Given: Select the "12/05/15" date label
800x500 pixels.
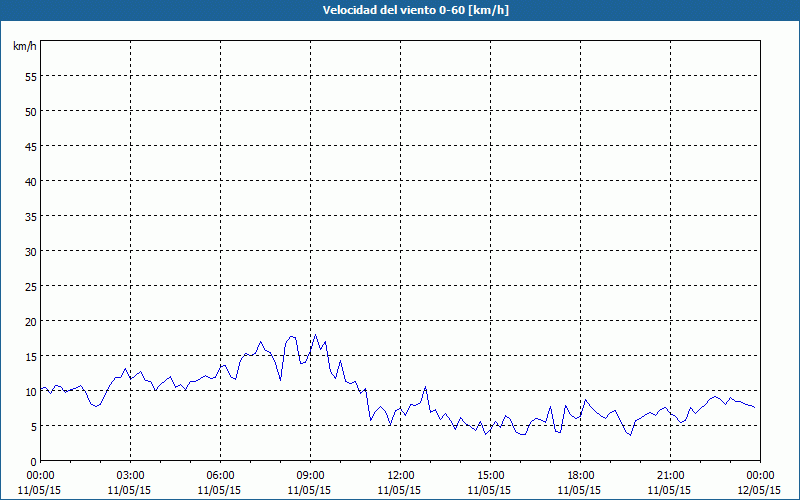Looking at the screenshot, I should tap(759, 490).
